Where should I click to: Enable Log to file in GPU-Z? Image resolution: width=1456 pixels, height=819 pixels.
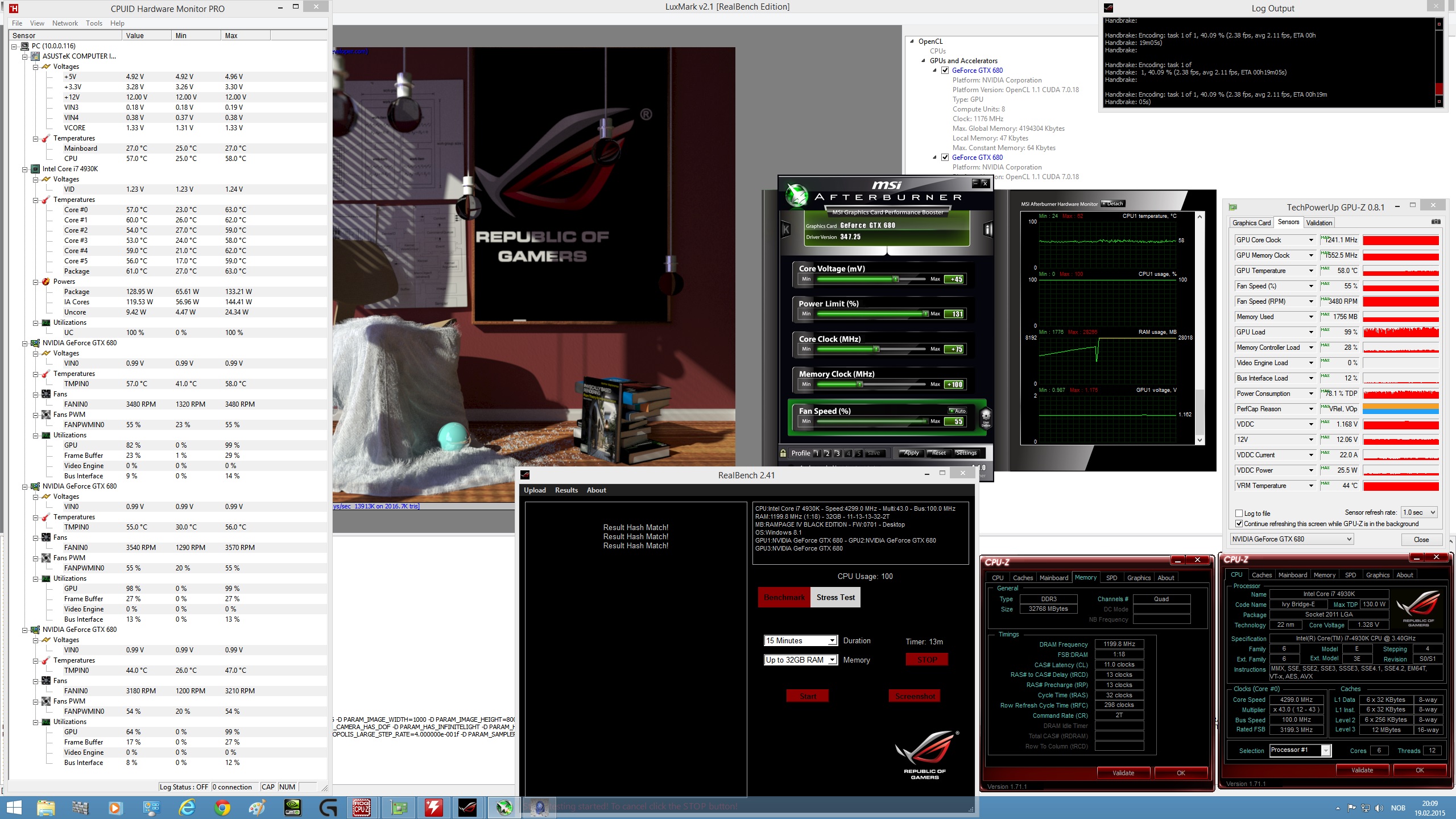[1239, 513]
